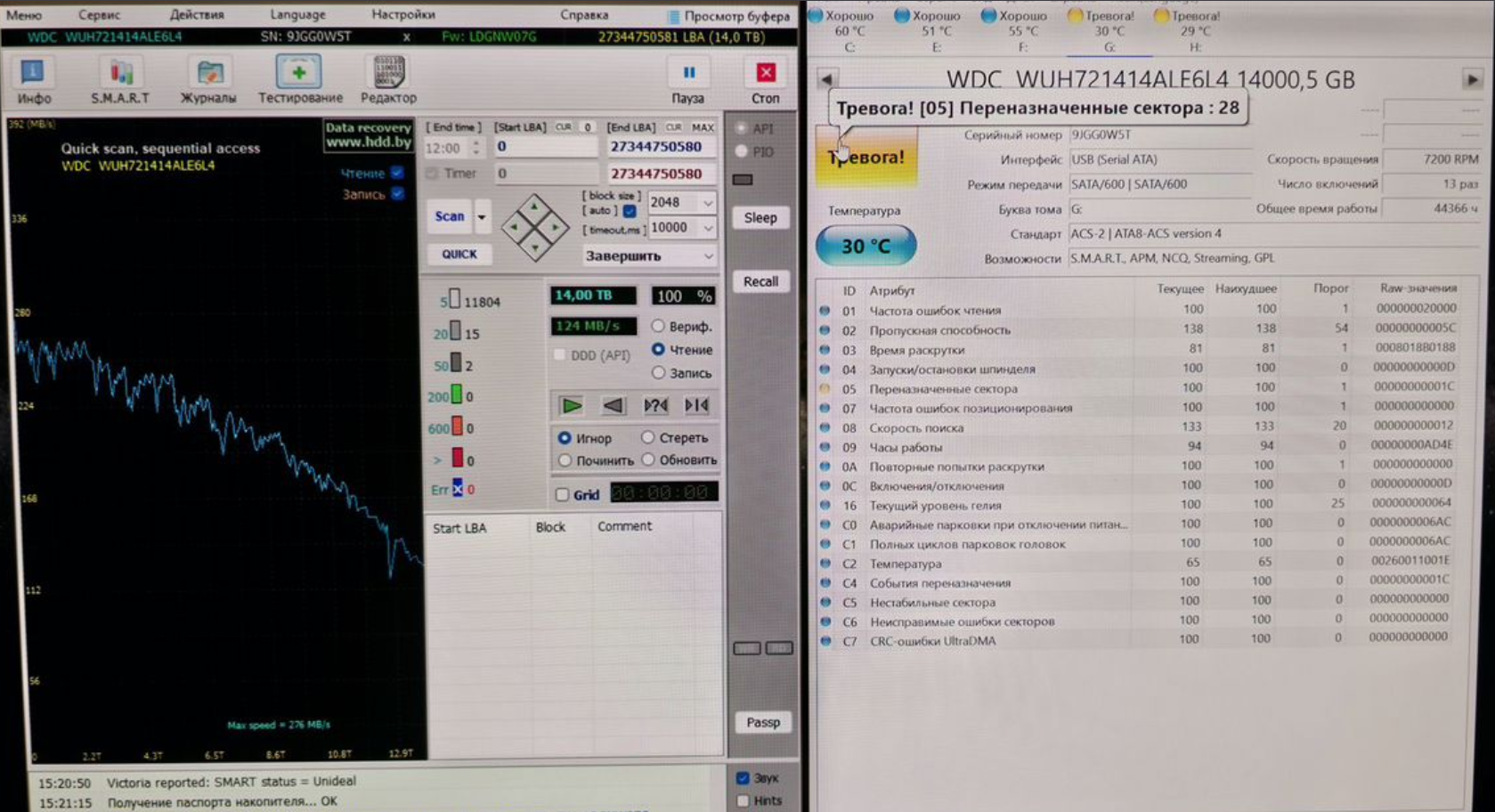Click the diamond-shaped navigation arrows control
Image resolution: width=1495 pixels, height=812 pixels.
534,227
